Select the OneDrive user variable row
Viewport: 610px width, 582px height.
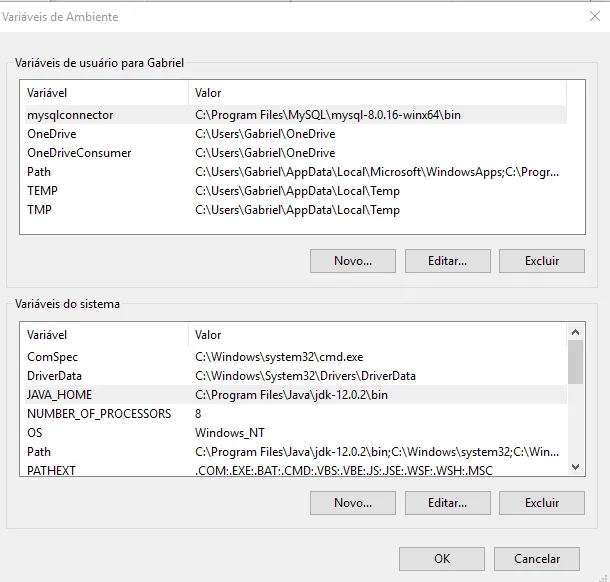pyautogui.click(x=52, y=134)
